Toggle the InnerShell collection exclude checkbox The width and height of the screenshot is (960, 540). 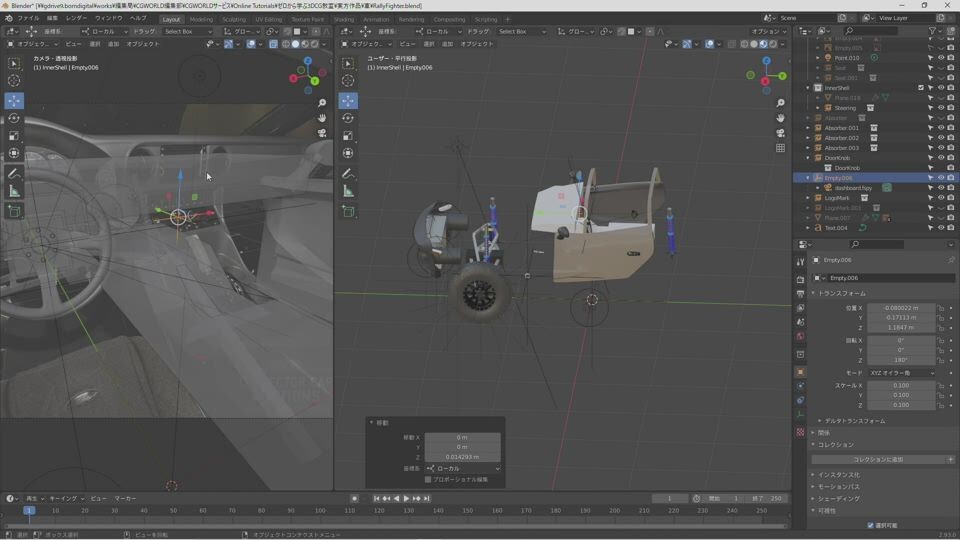pyautogui.click(x=921, y=88)
